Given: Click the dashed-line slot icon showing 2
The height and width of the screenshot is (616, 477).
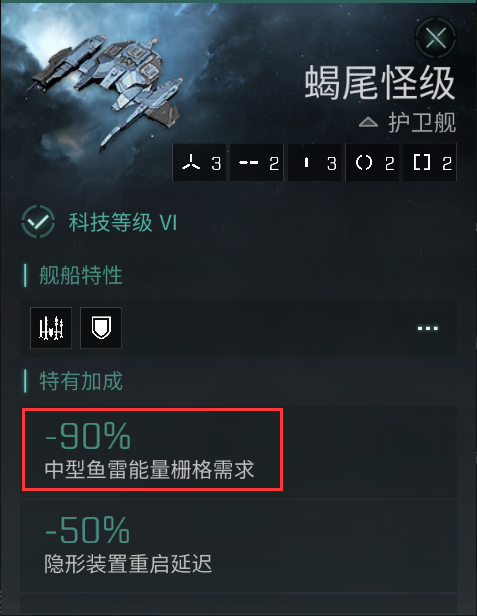Looking at the screenshot, I should coord(257,163).
